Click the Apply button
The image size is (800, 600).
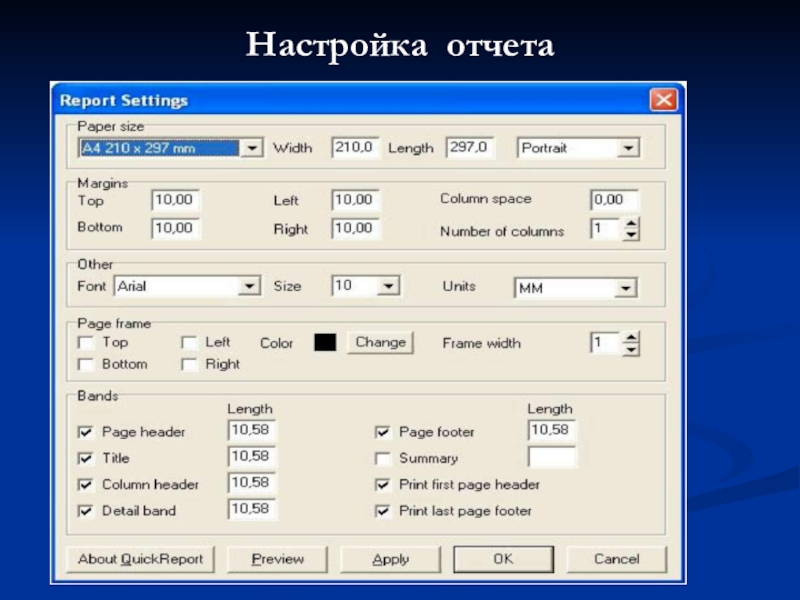[x=390, y=559]
